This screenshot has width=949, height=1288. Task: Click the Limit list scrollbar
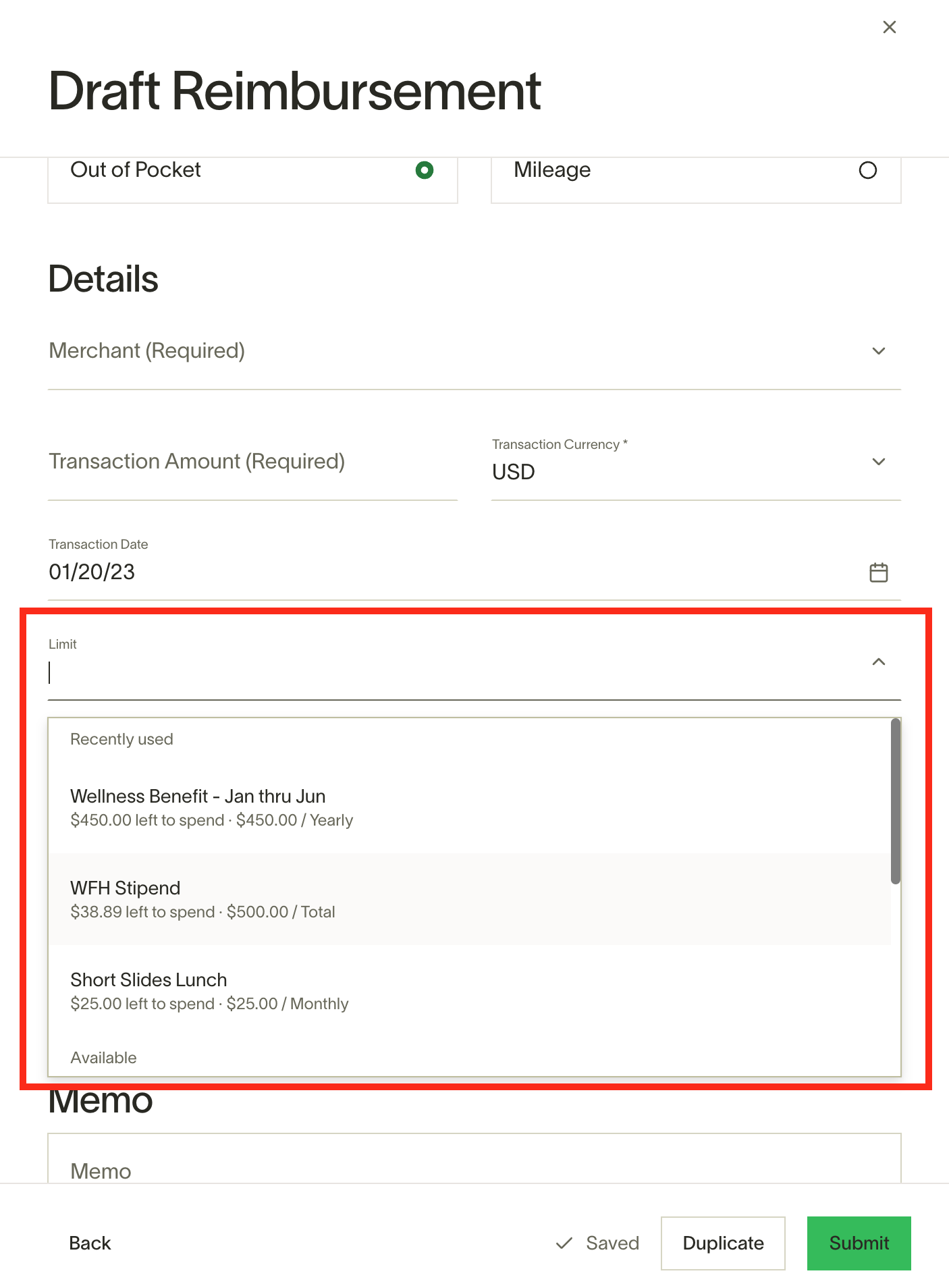(x=895, y=801)
